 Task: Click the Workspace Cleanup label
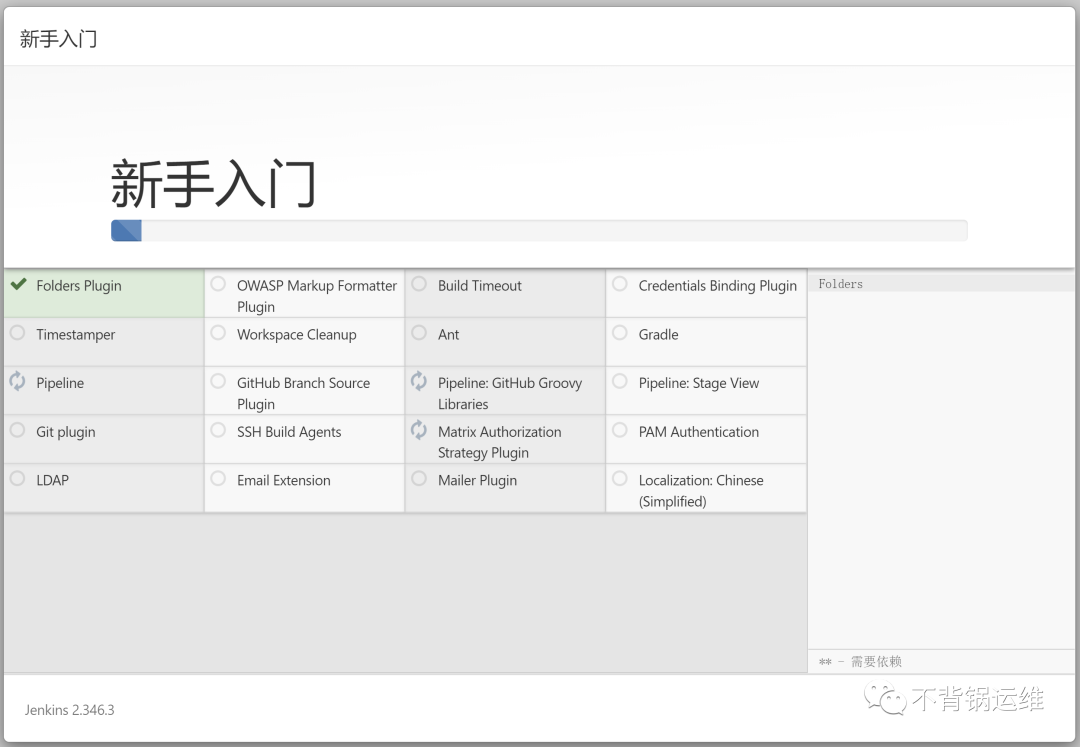coord(297,335)
